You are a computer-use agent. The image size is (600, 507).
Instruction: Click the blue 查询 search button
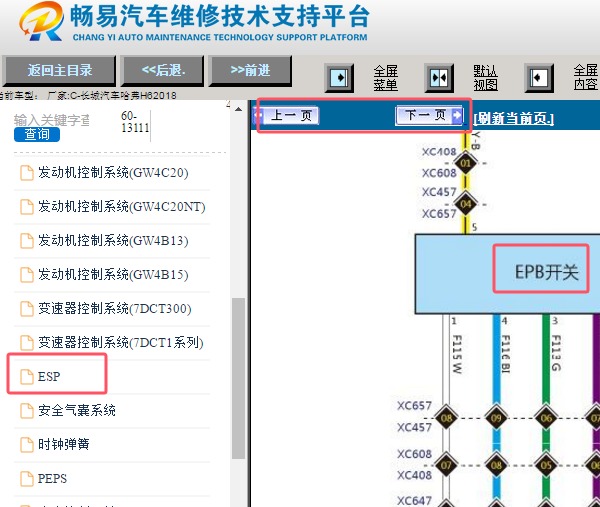(x=37, y=134)
